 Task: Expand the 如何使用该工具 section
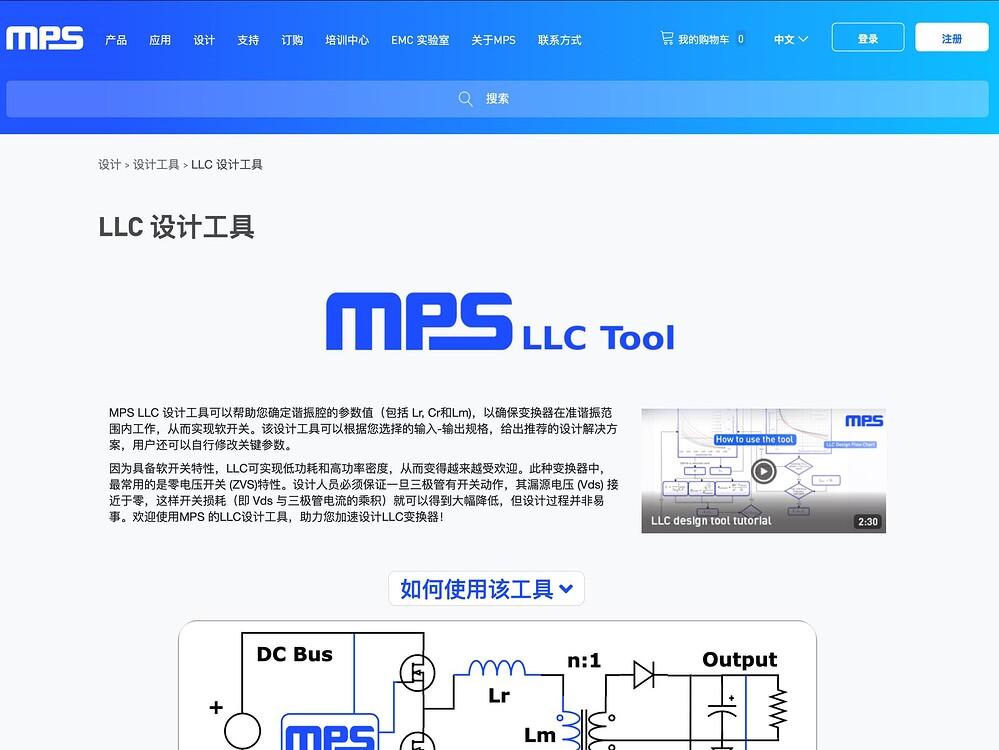point(486,588)
